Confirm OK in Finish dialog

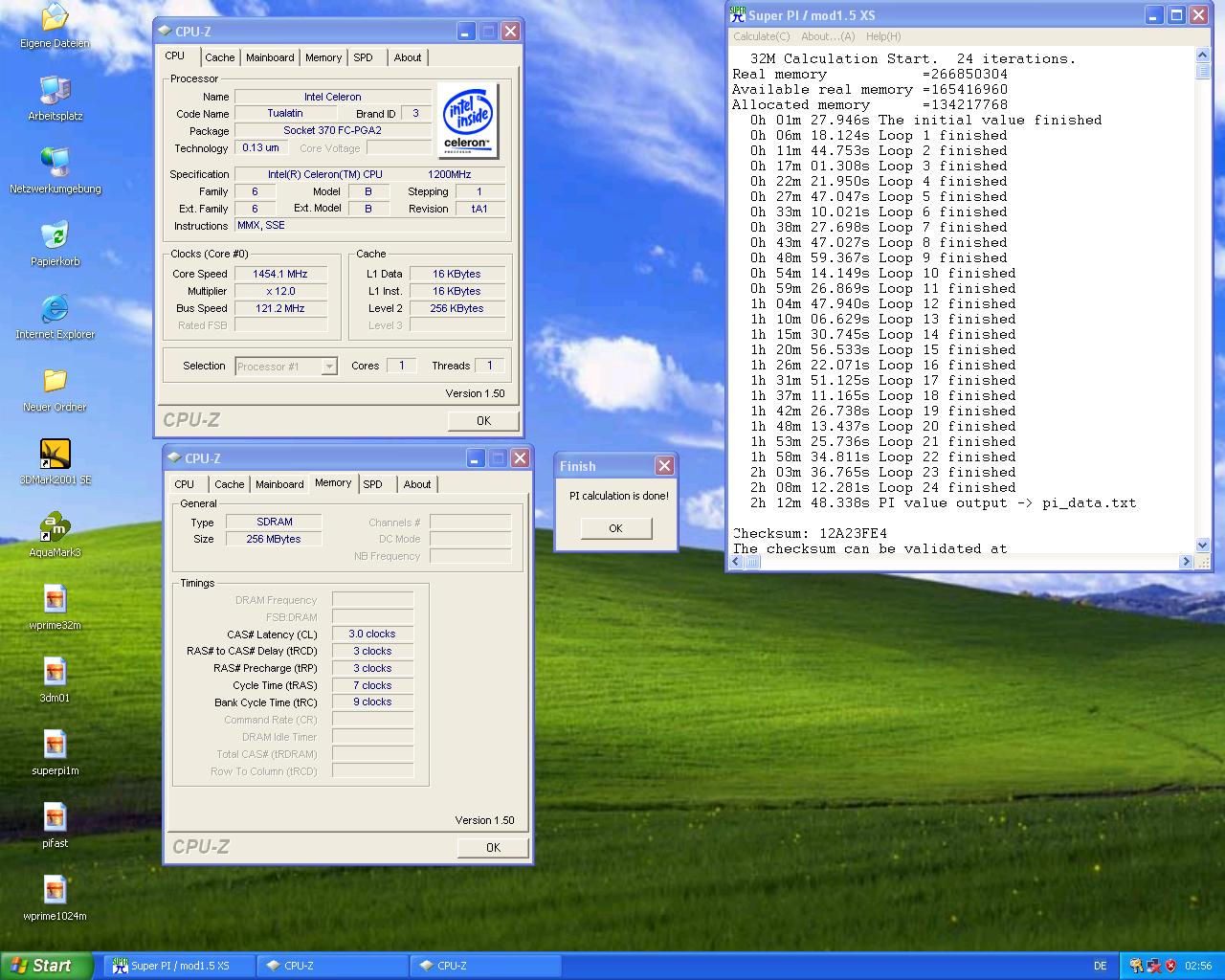pyautogui.click(x=615, y=528)
